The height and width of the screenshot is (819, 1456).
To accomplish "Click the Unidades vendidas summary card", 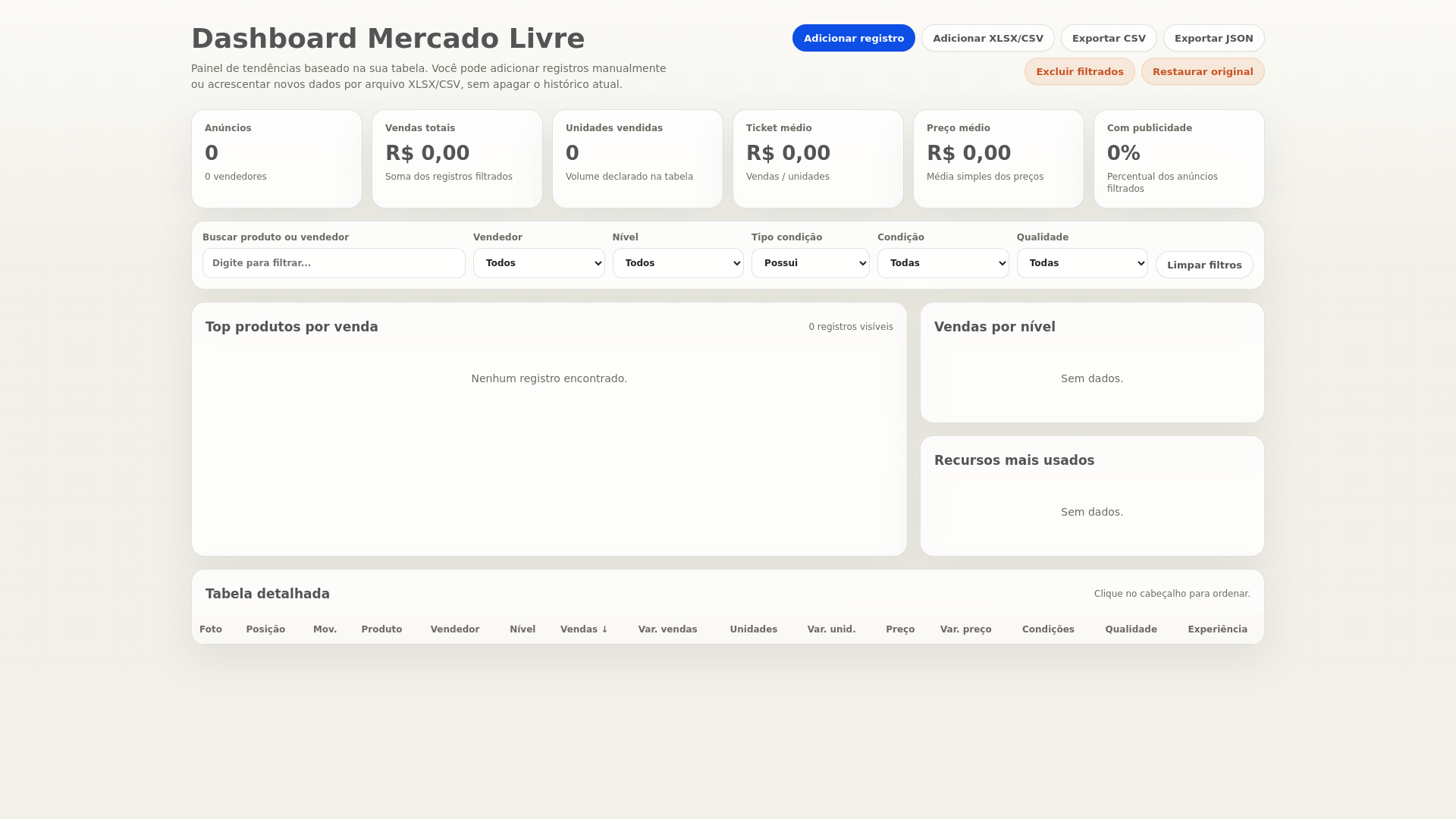I will [x=638, y=158].
